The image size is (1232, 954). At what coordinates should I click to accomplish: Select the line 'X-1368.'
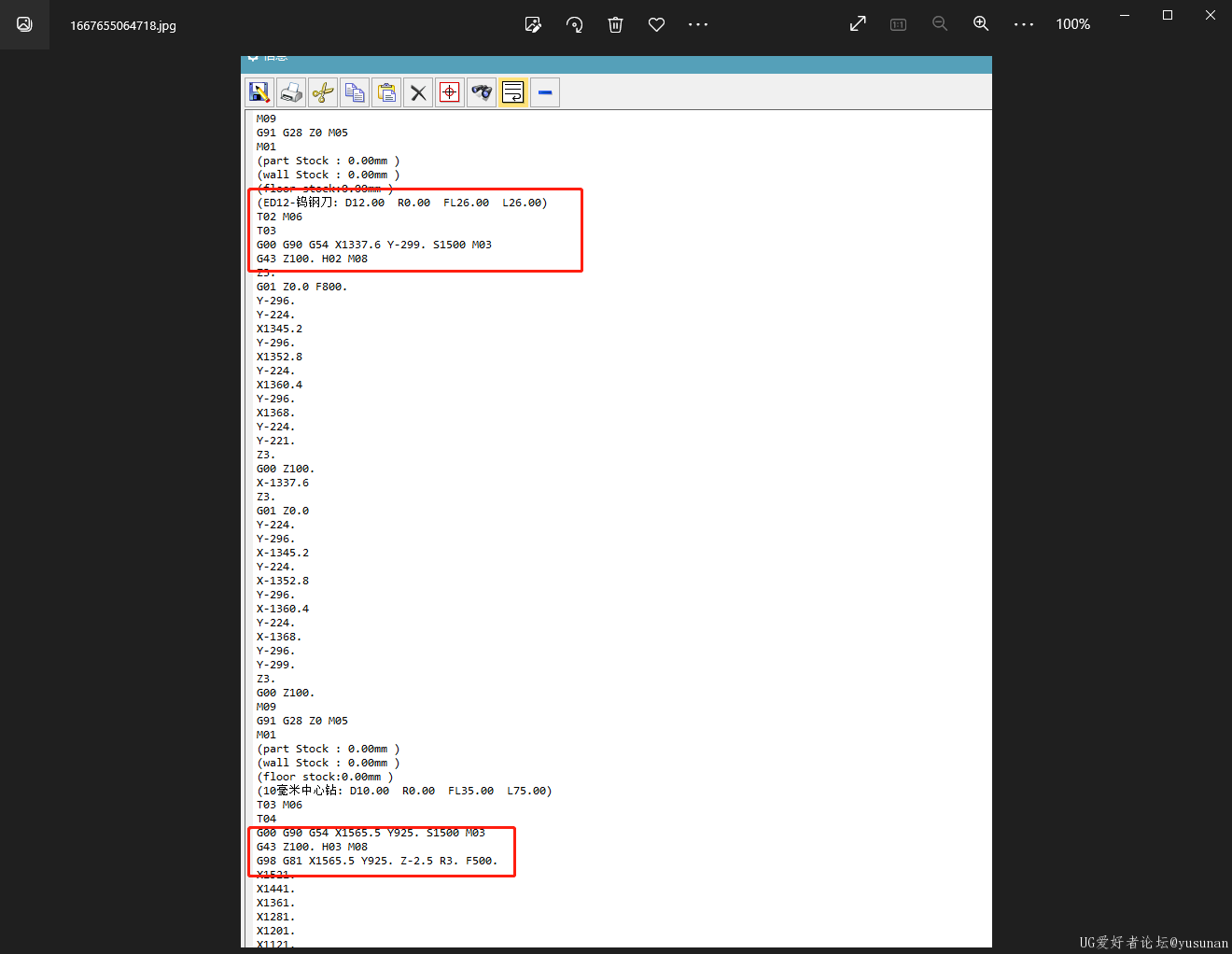(279, 637)
